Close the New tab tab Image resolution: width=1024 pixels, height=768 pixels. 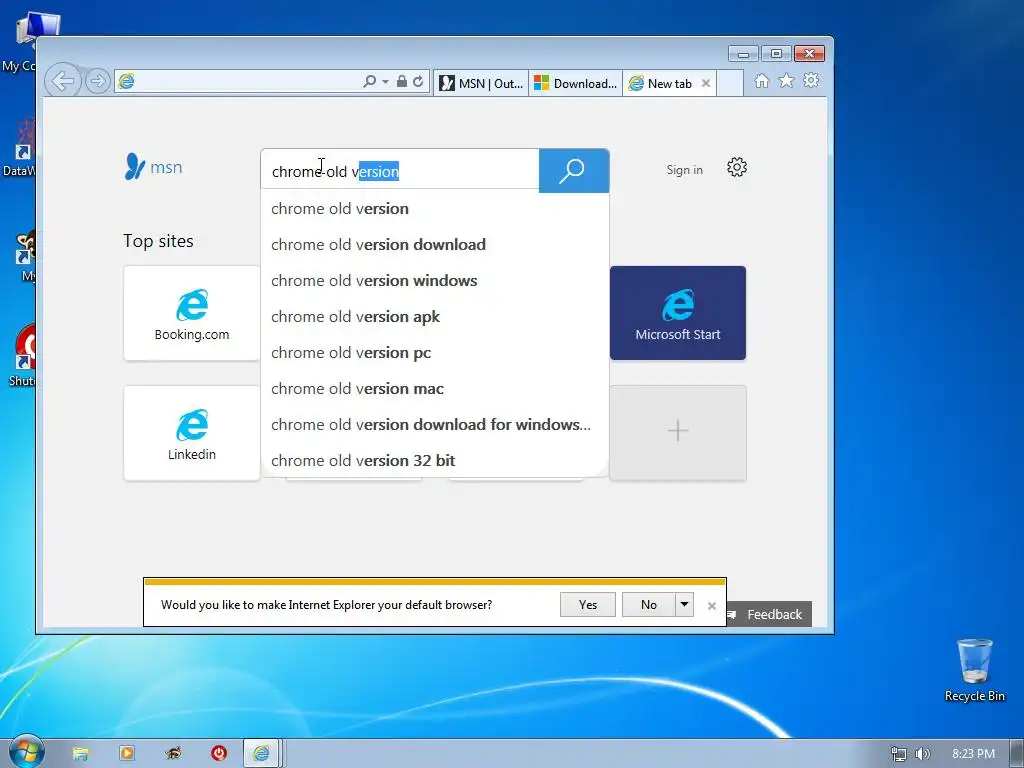(706, 84)
